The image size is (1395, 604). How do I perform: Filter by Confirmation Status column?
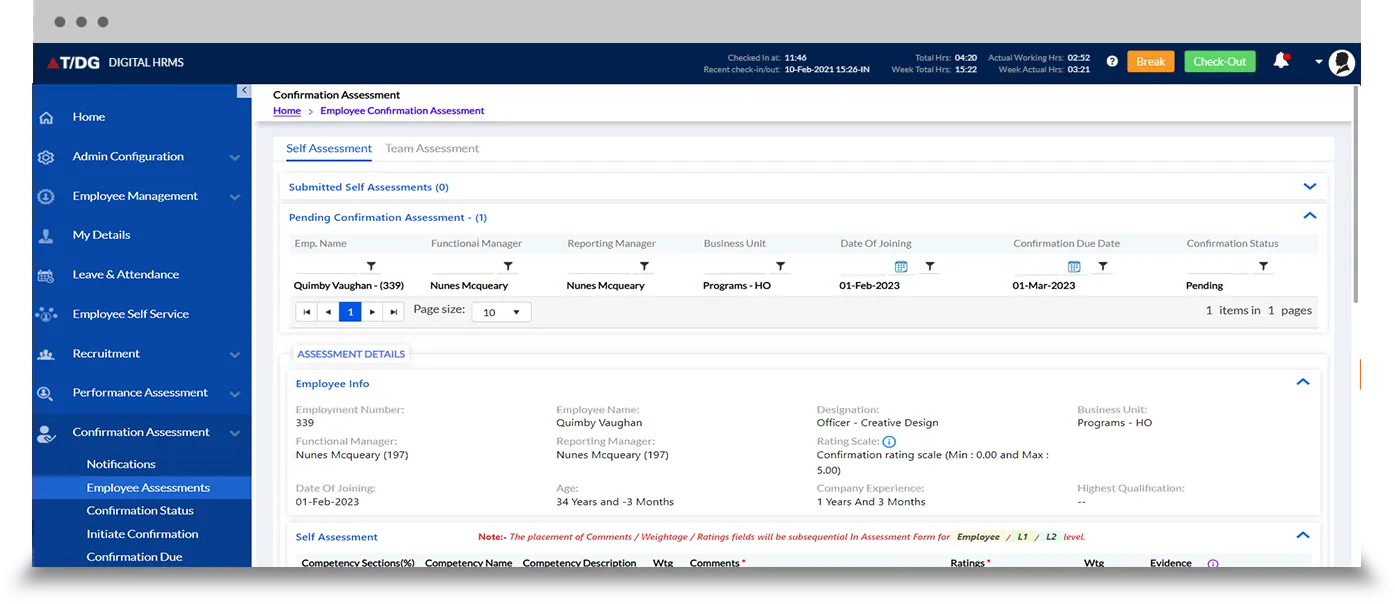click(x=1263, y=267)
